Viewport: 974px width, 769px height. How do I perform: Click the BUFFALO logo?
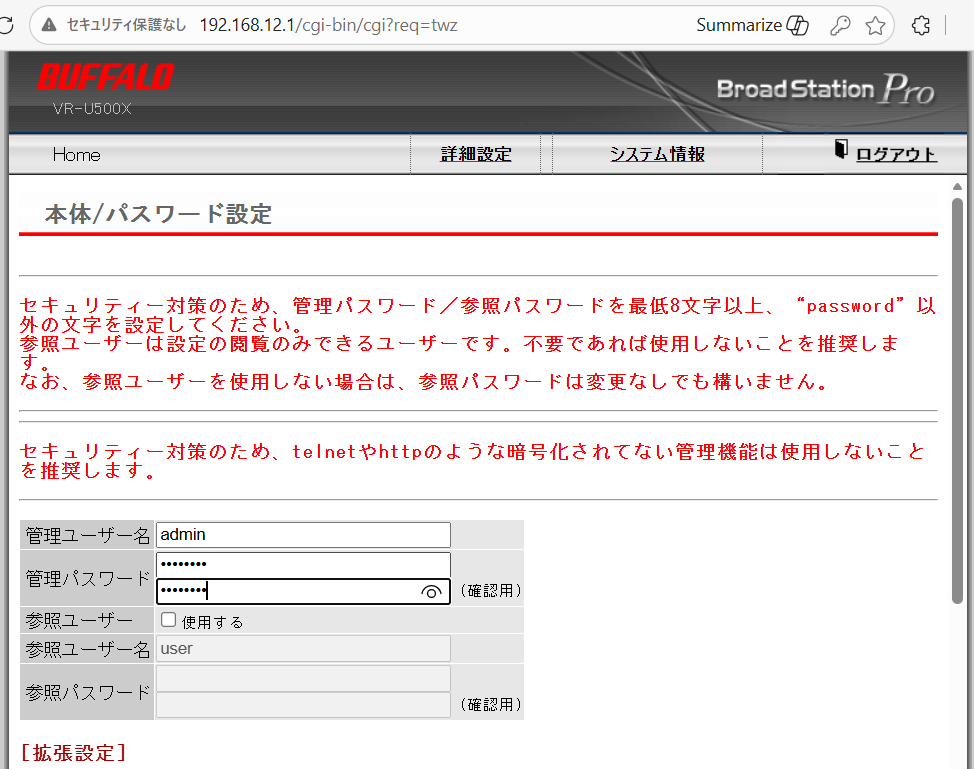click(106, 78)
